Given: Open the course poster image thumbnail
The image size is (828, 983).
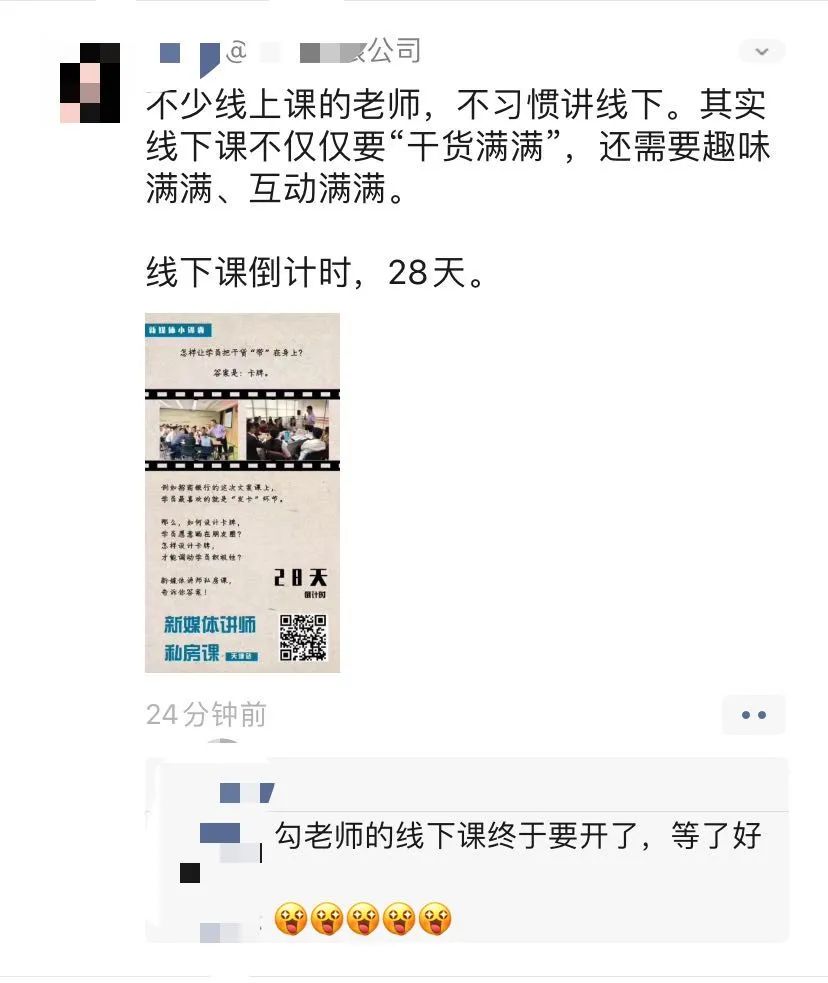Looking at the screenshot, I should pos(243,493).
